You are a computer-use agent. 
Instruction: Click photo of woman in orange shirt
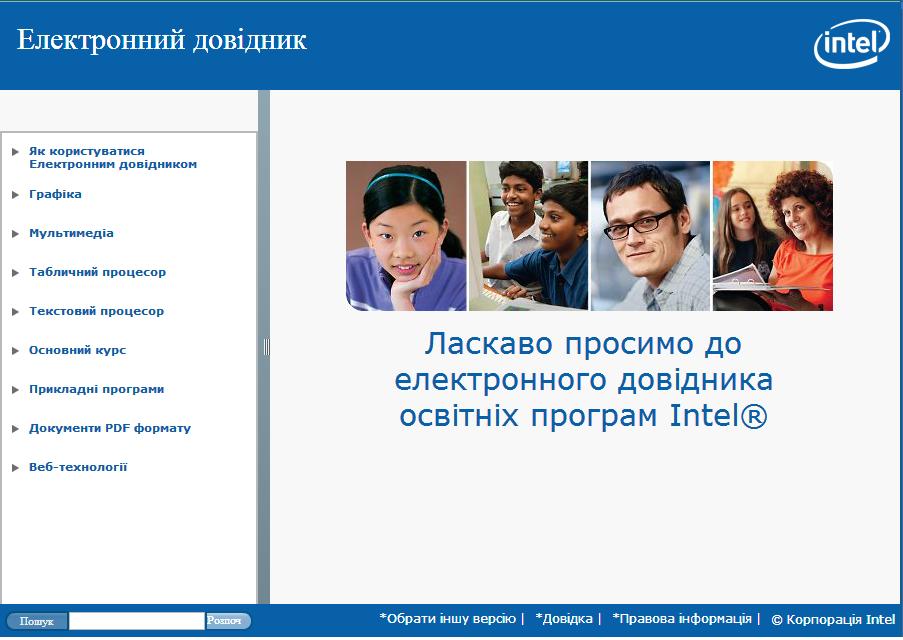tap(773, 236)
